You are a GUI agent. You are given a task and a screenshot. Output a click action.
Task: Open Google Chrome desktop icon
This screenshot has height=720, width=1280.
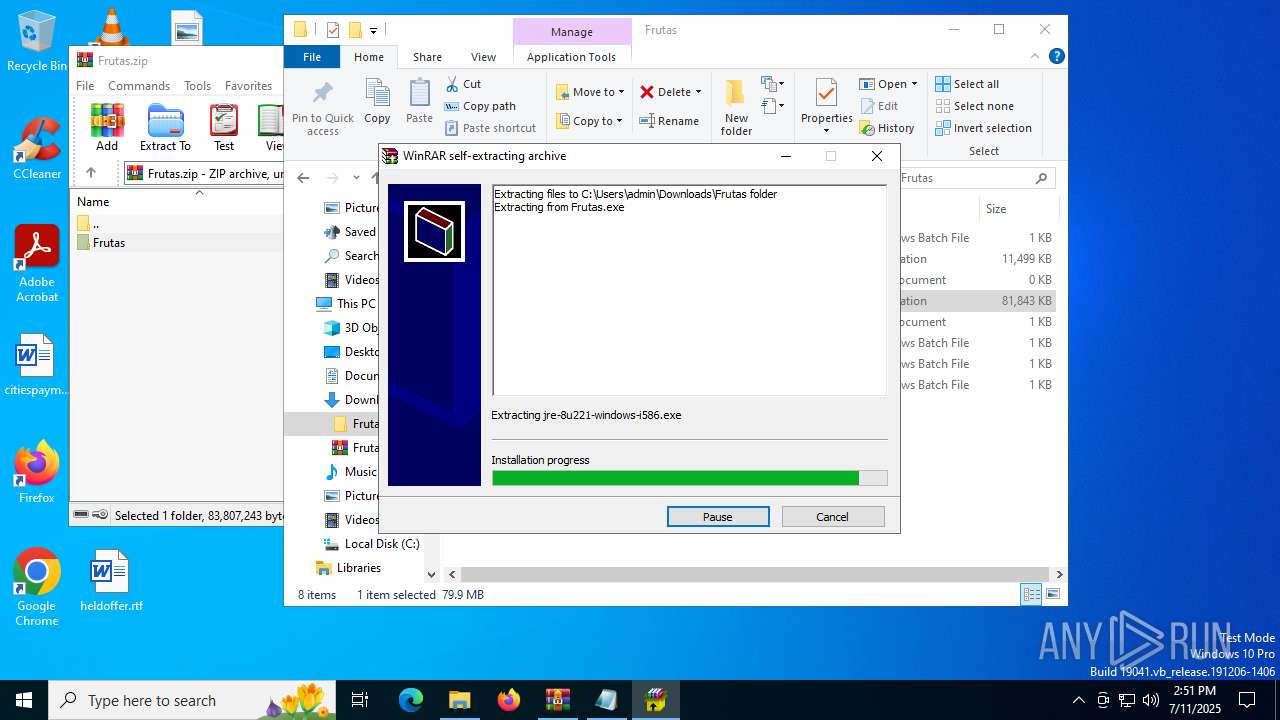(37, 587)
